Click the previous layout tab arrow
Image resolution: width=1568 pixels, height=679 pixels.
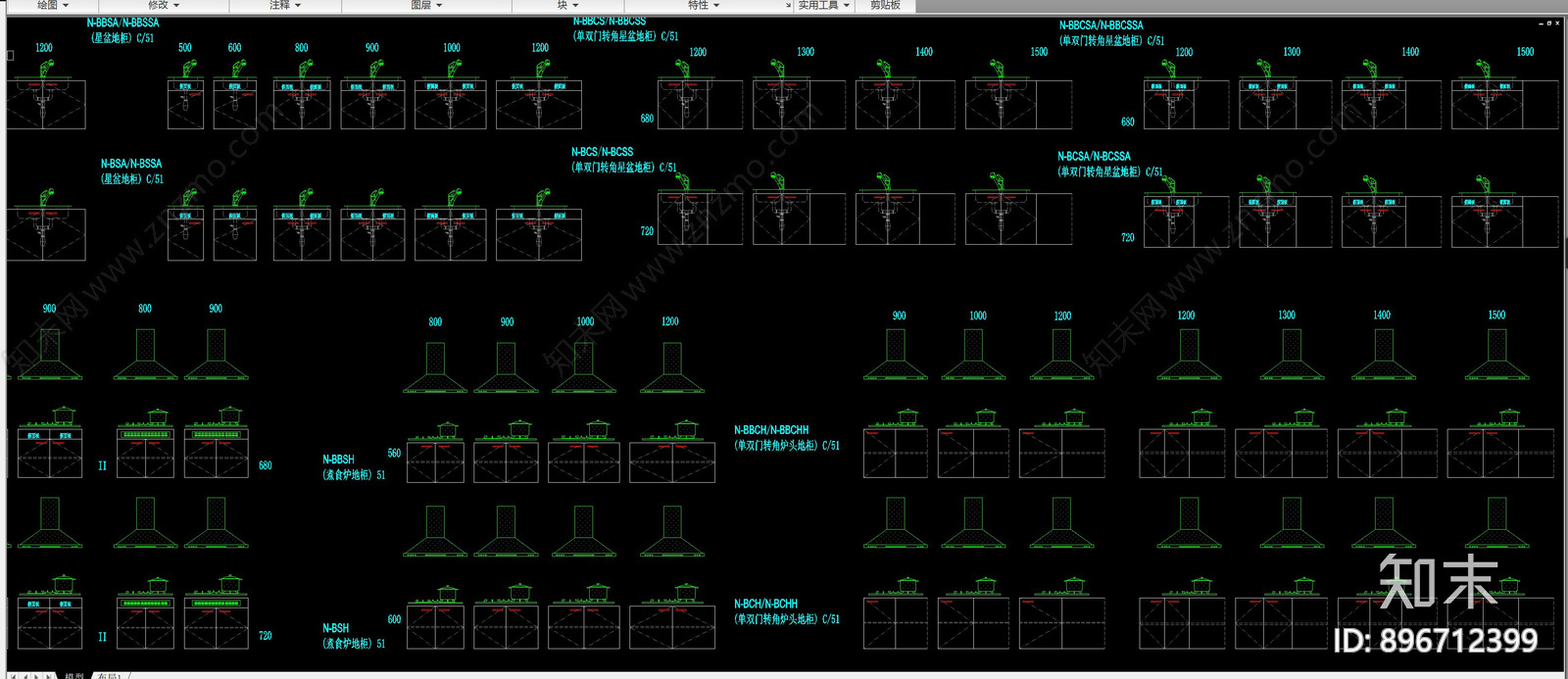tap(24, 675)
